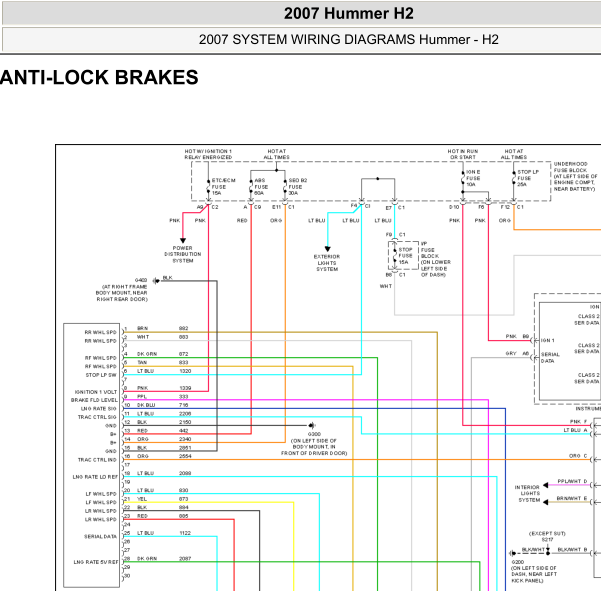This screenshot has width=601, height=591.
Task: Click the "YEL" wire color label
Action: pos(142,499)
